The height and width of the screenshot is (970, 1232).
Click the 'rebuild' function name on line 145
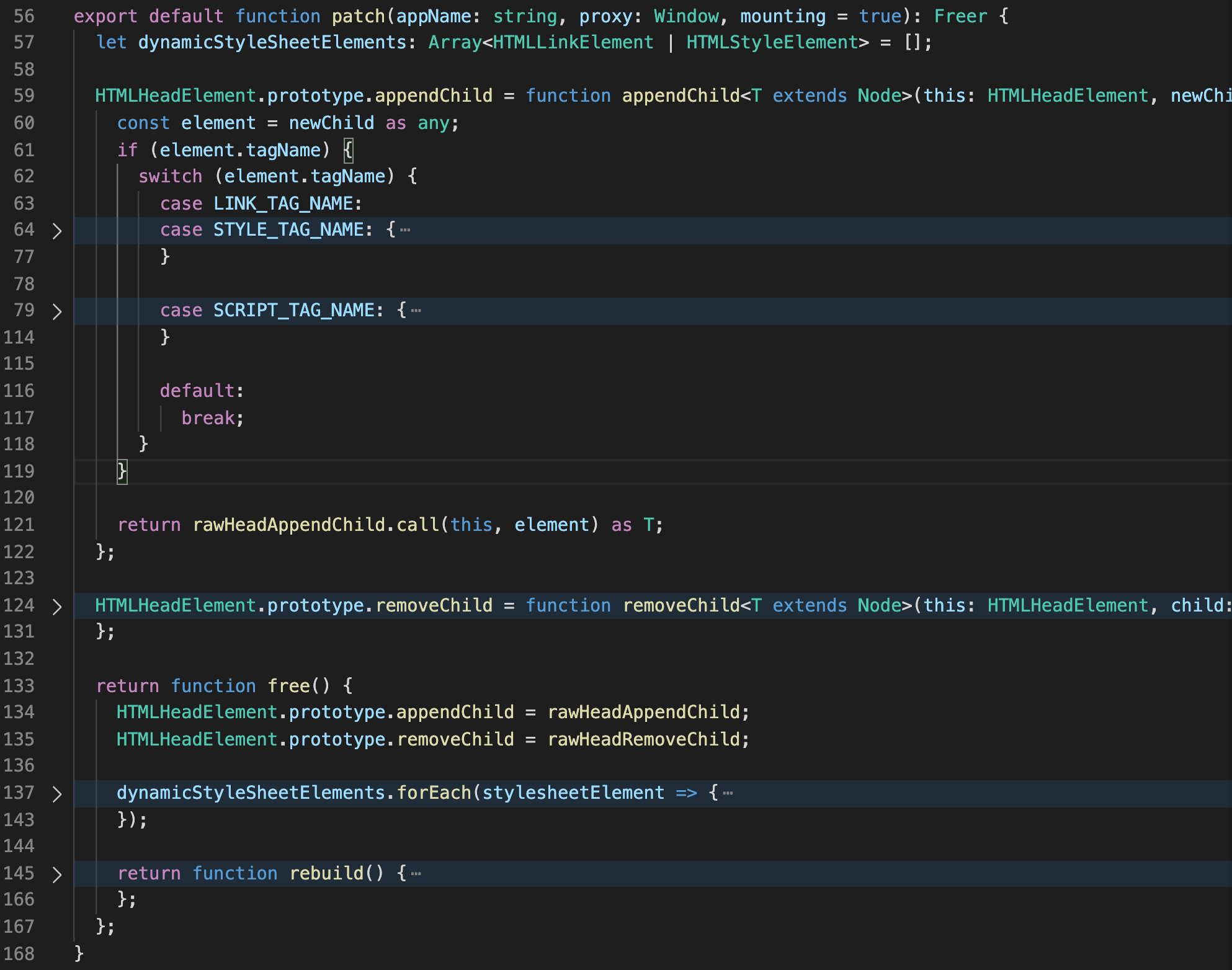click(326, 873)
